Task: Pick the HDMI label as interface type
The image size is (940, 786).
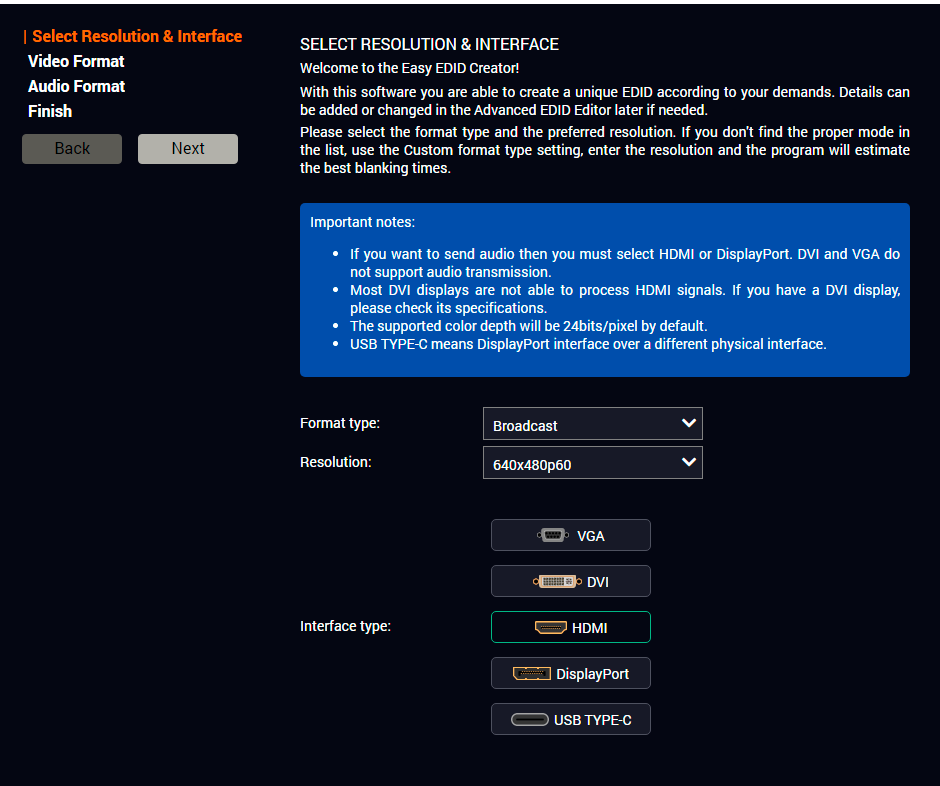Action: (x=589, y=628)
